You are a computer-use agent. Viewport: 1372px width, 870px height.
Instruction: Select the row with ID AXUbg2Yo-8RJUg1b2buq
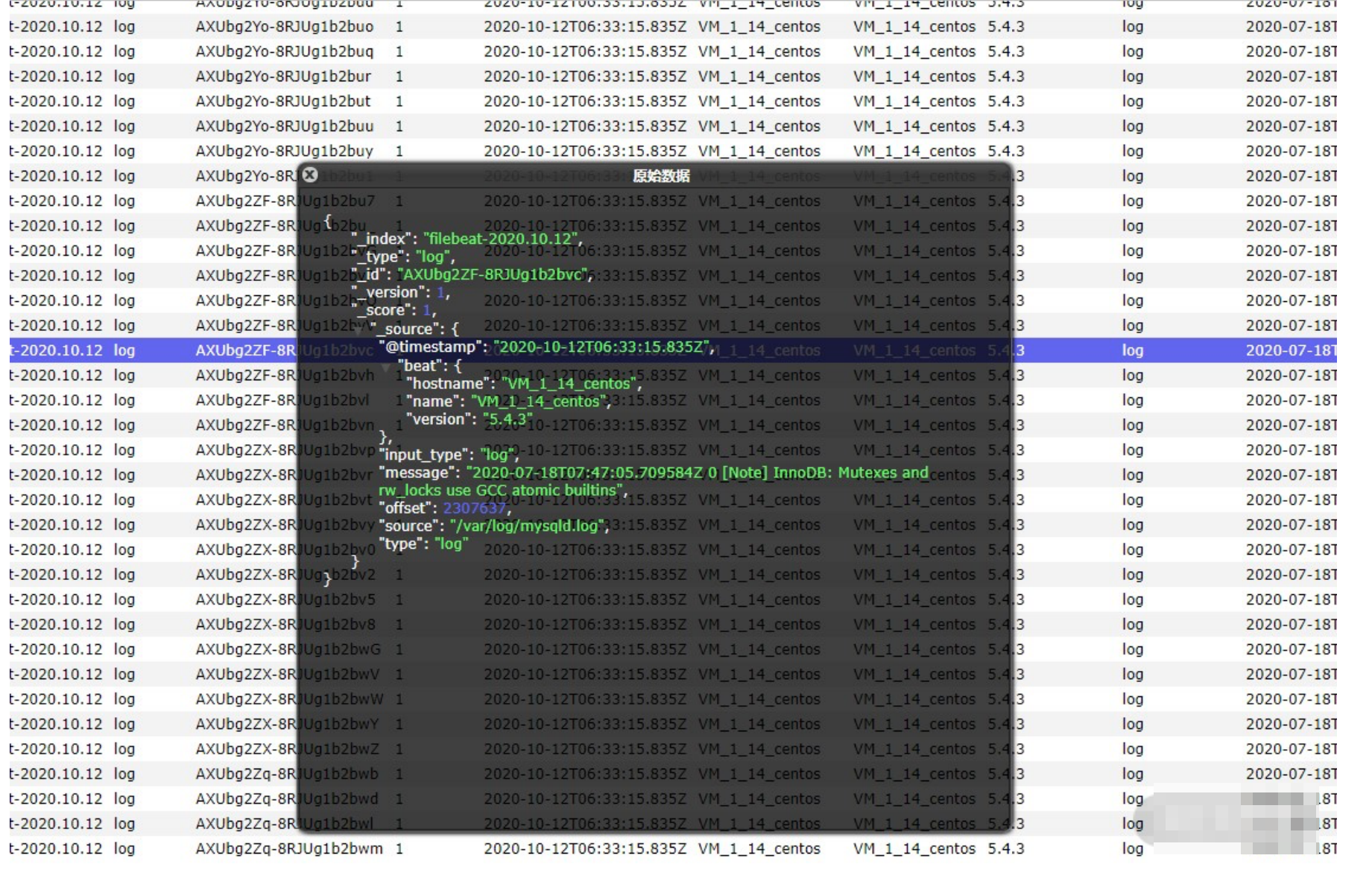click(673, 51)
